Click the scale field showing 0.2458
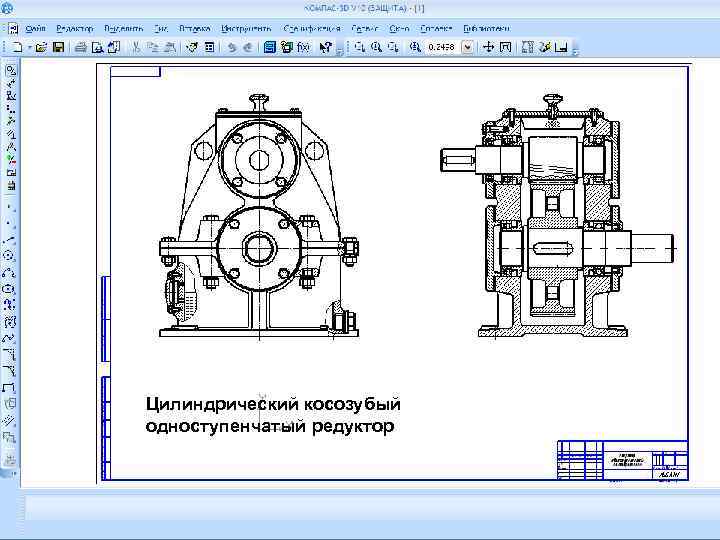Image resolution: width=720 pixels, height=540 pixels. (x=442, y=47)
